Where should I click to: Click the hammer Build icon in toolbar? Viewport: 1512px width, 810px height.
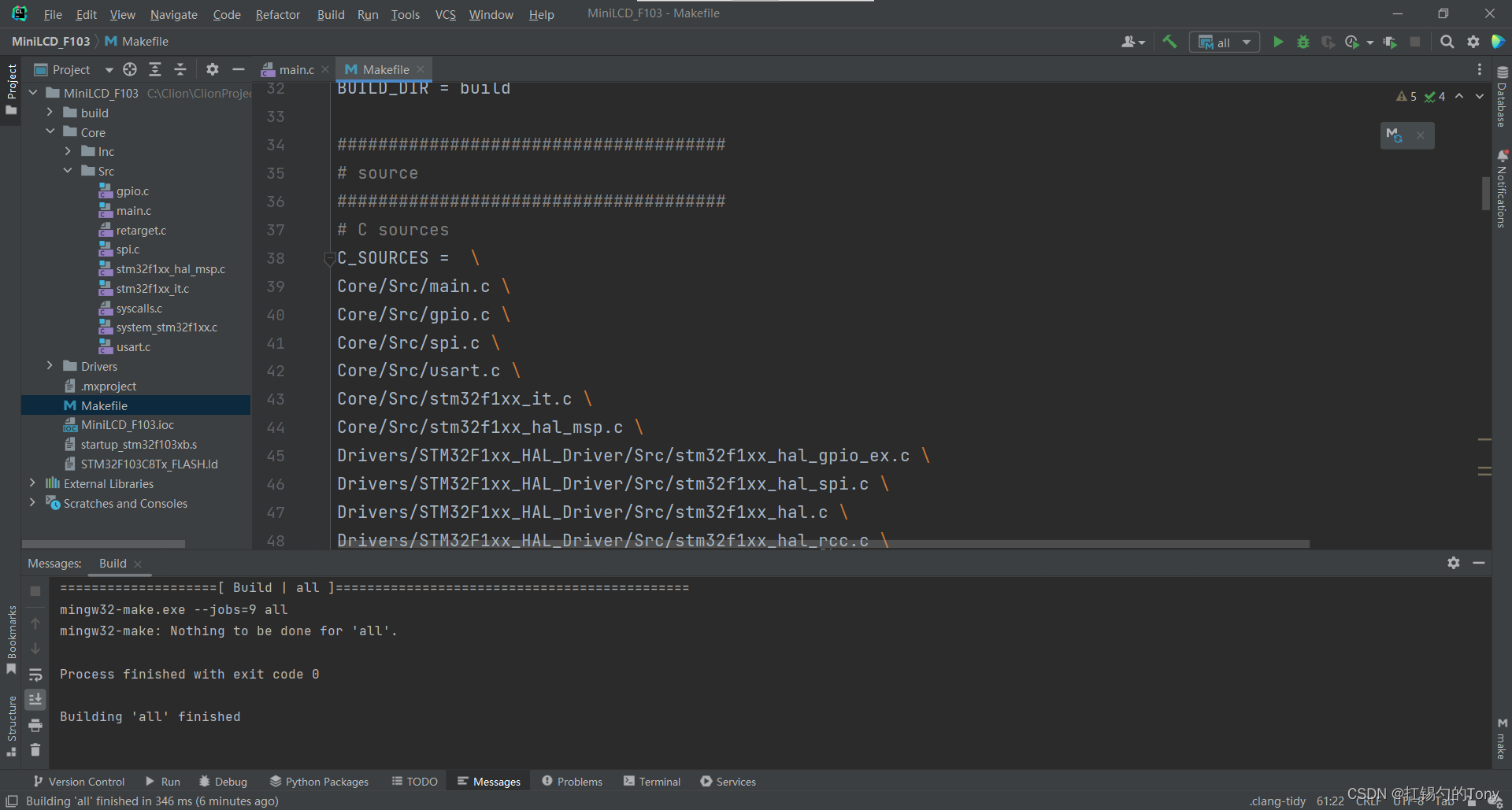(x=1169, y=42)
